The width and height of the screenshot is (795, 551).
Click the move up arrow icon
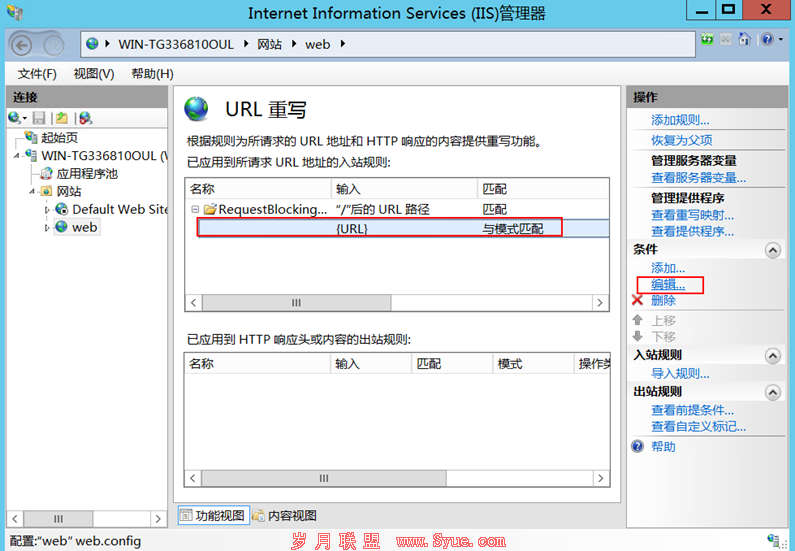(637, 320)
